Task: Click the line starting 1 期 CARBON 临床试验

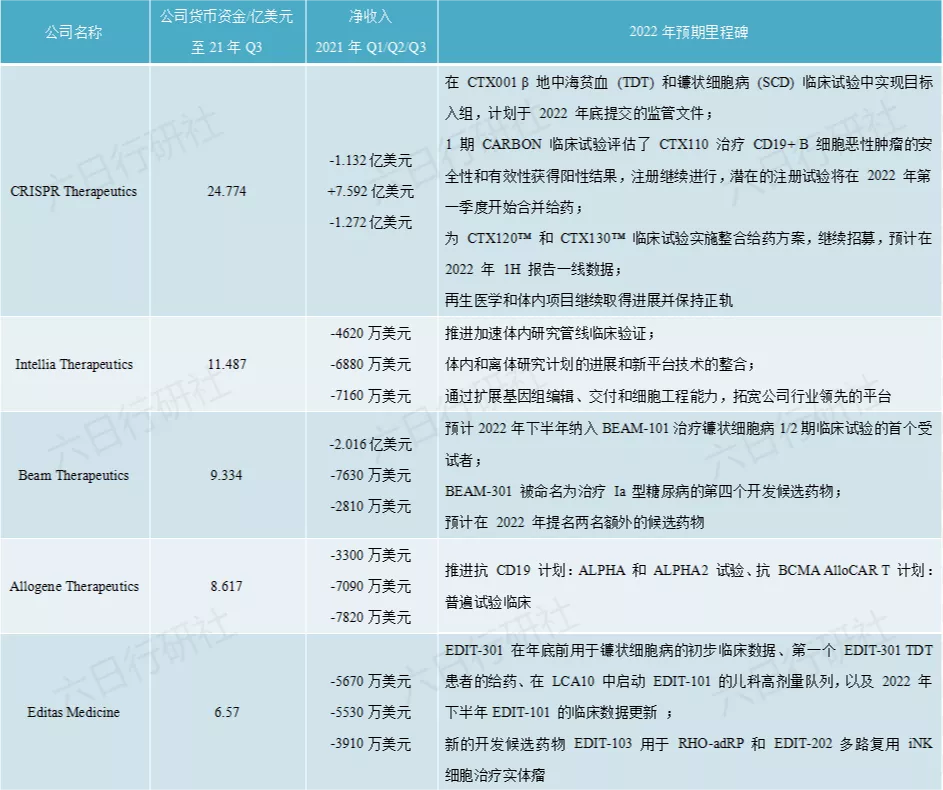Action: (x=689, y=144)
